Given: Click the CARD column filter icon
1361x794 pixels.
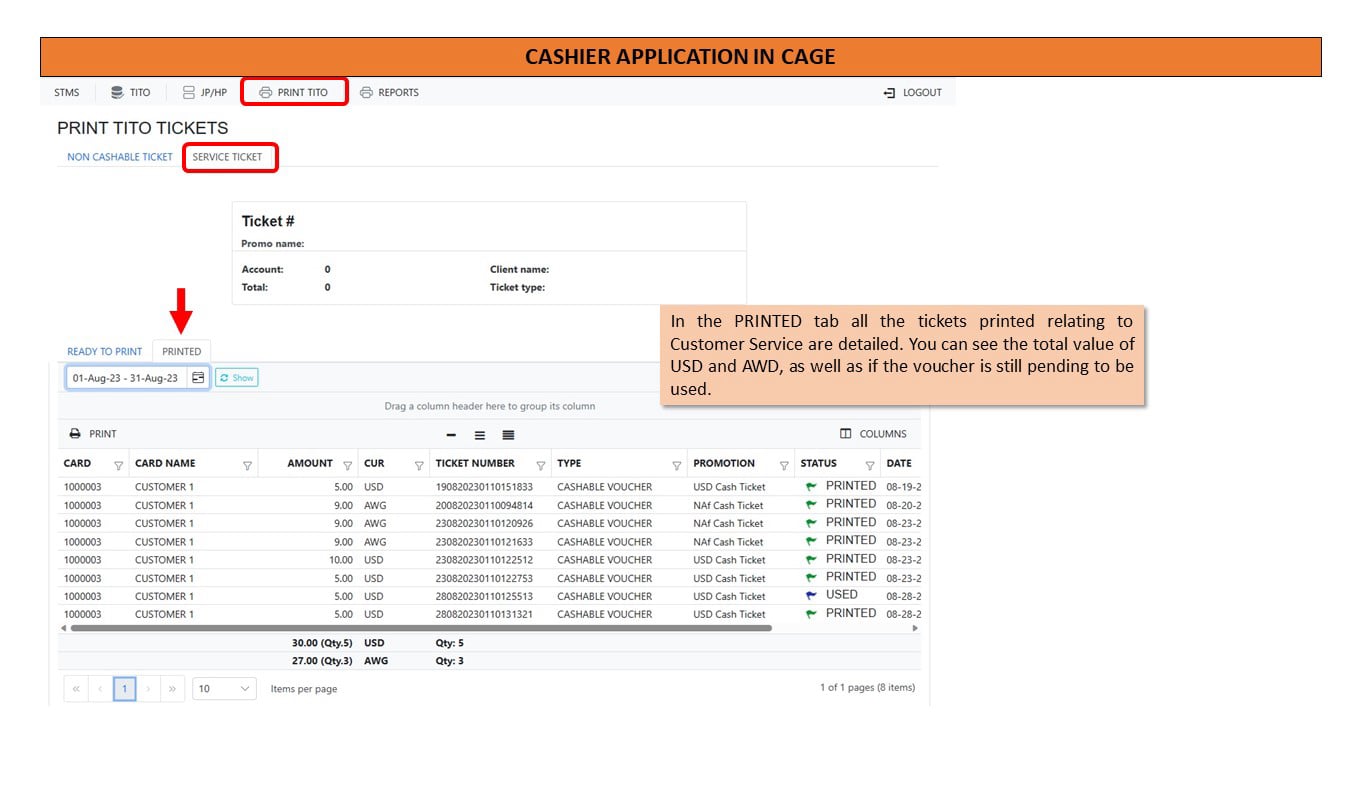Looking at the screenshot, I should (119, 465).
